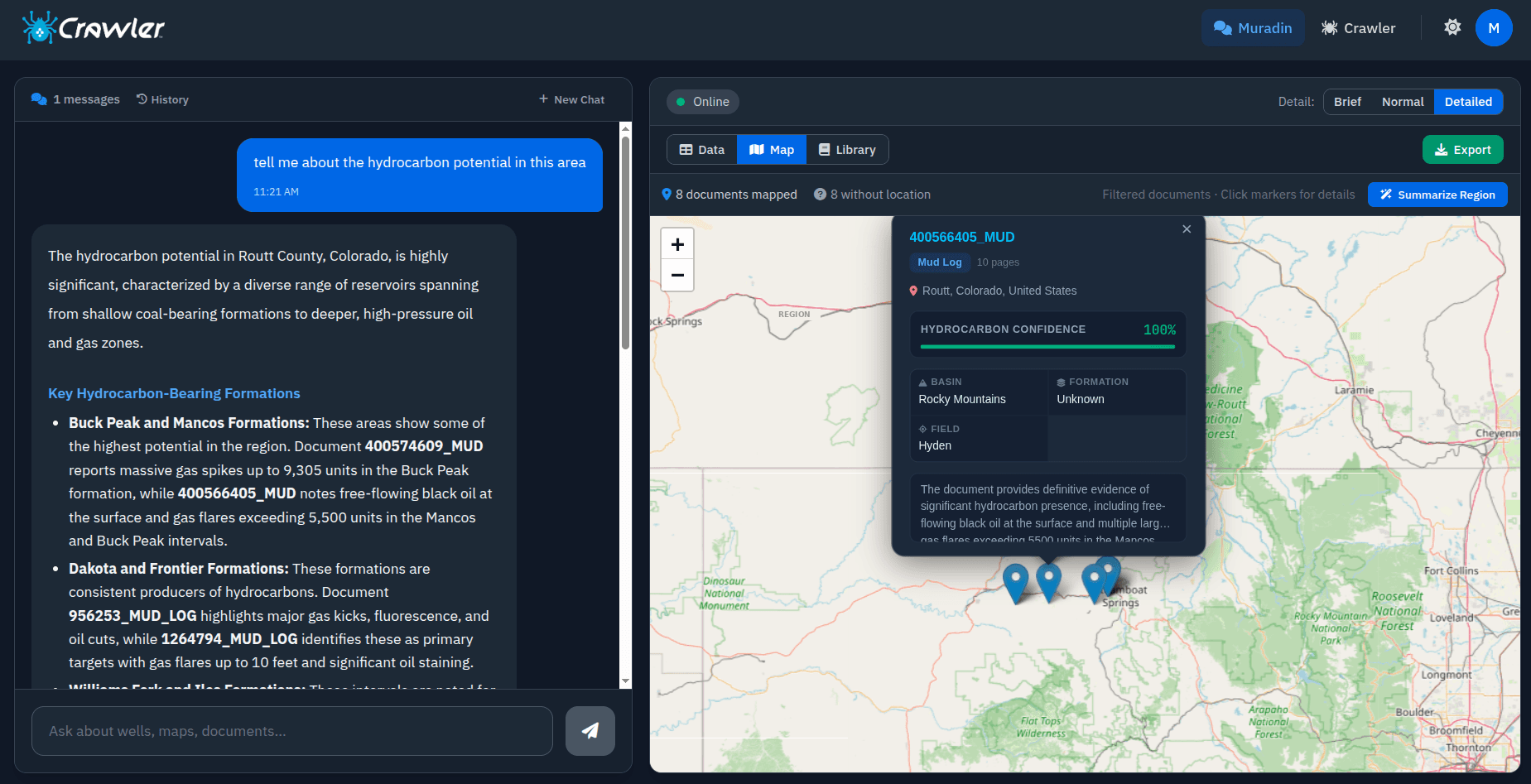The image size is (1531, 784).
Task: Switch to the Data tab
Action: click(x=701, y=149)
